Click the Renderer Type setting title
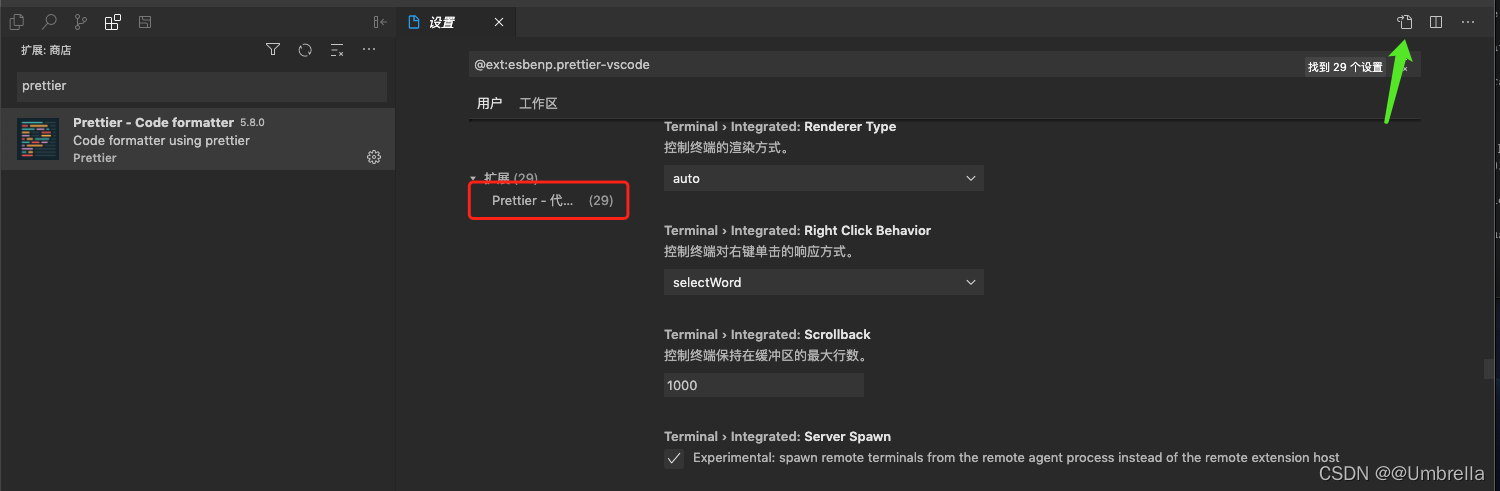1500x491 pixels. click(780, 127)
